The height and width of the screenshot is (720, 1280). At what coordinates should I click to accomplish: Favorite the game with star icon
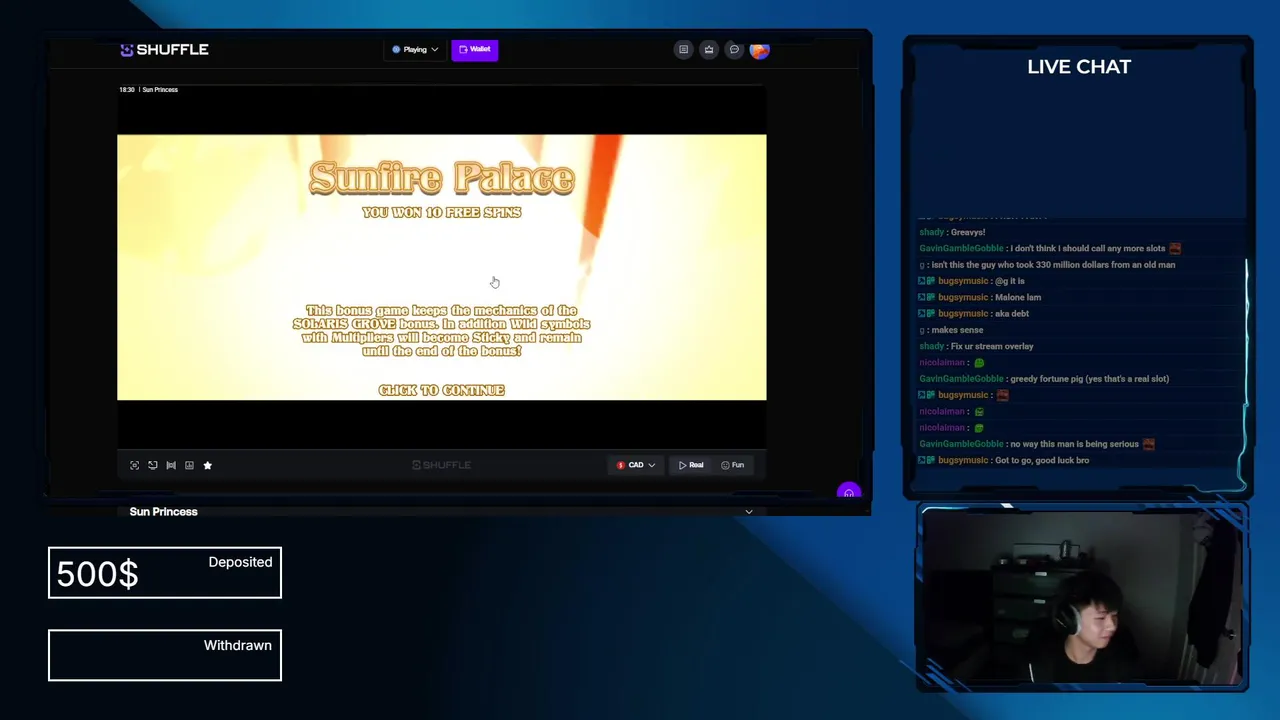(x=207, y=465)
